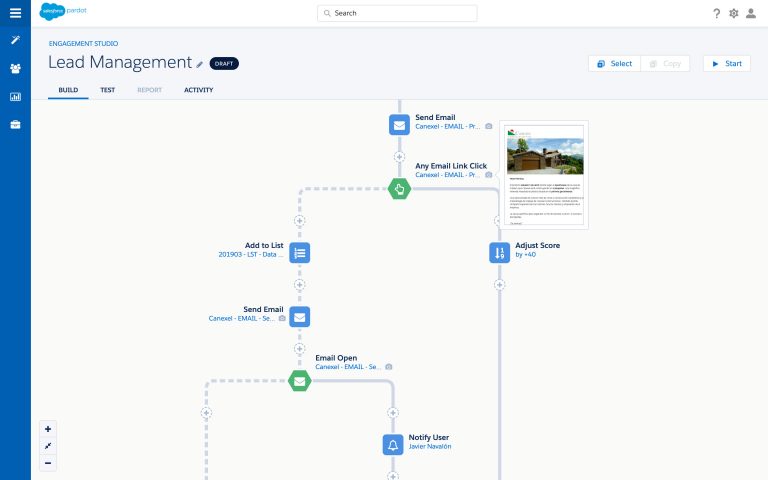Open the help question mark icon
This screenshot has height=480, width=768.
click(x=716, y=13)
